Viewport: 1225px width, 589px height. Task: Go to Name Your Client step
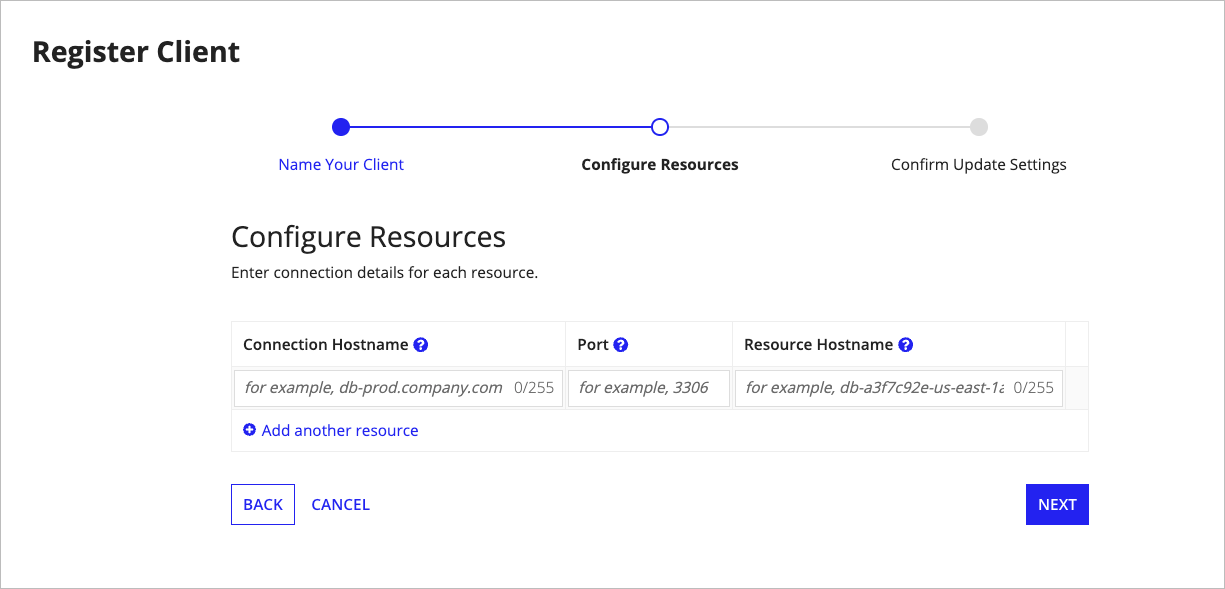point(341,165)
